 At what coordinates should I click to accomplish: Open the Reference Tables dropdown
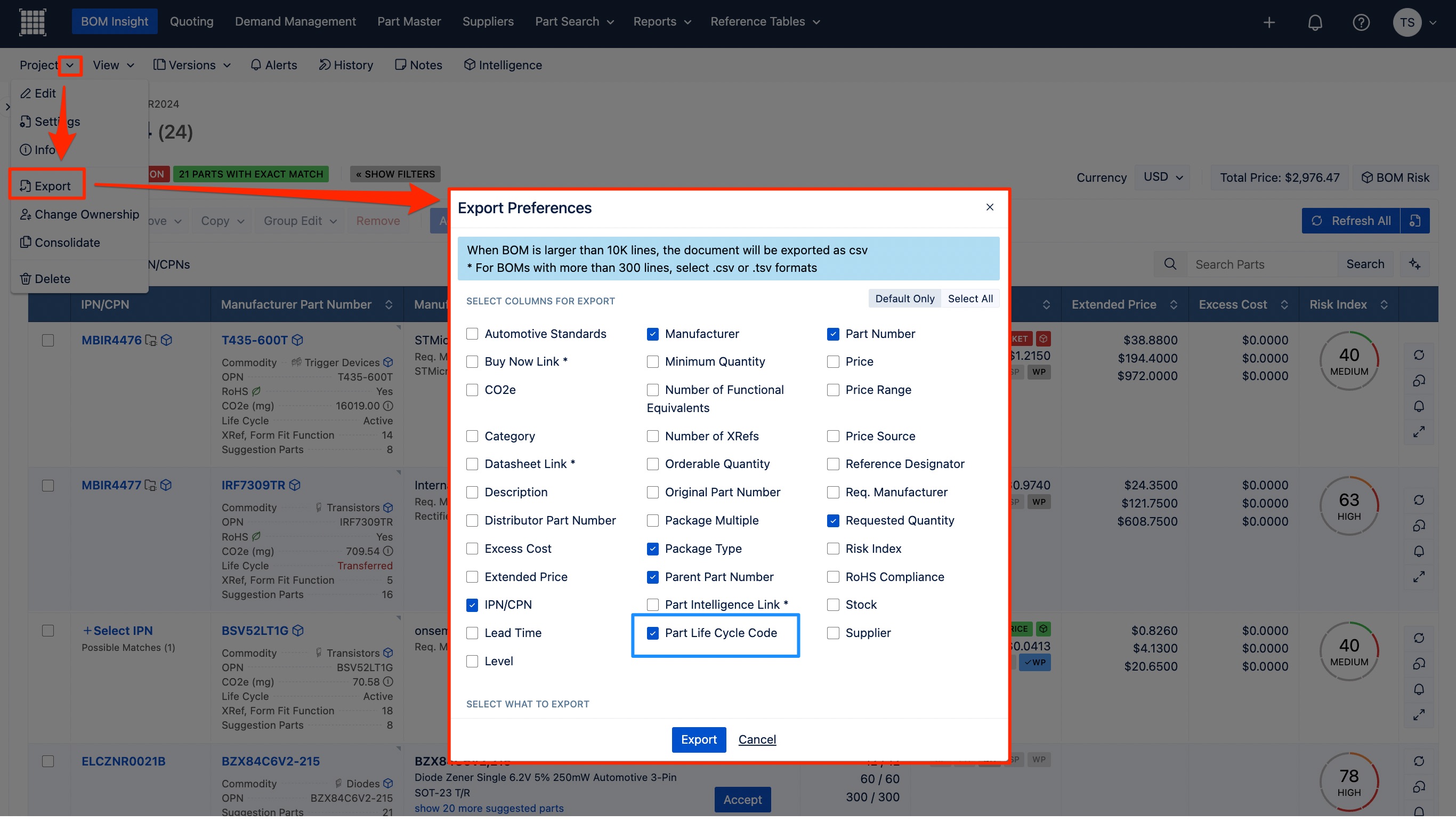(765, 22)
